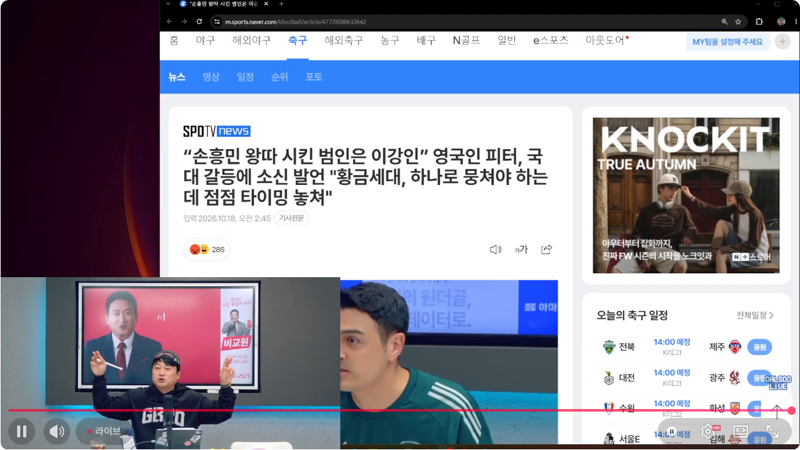The image size is (800, 450).
Task: Click the 라이브 live indicator
Action: pyautogui.click(x=104, y=432)
